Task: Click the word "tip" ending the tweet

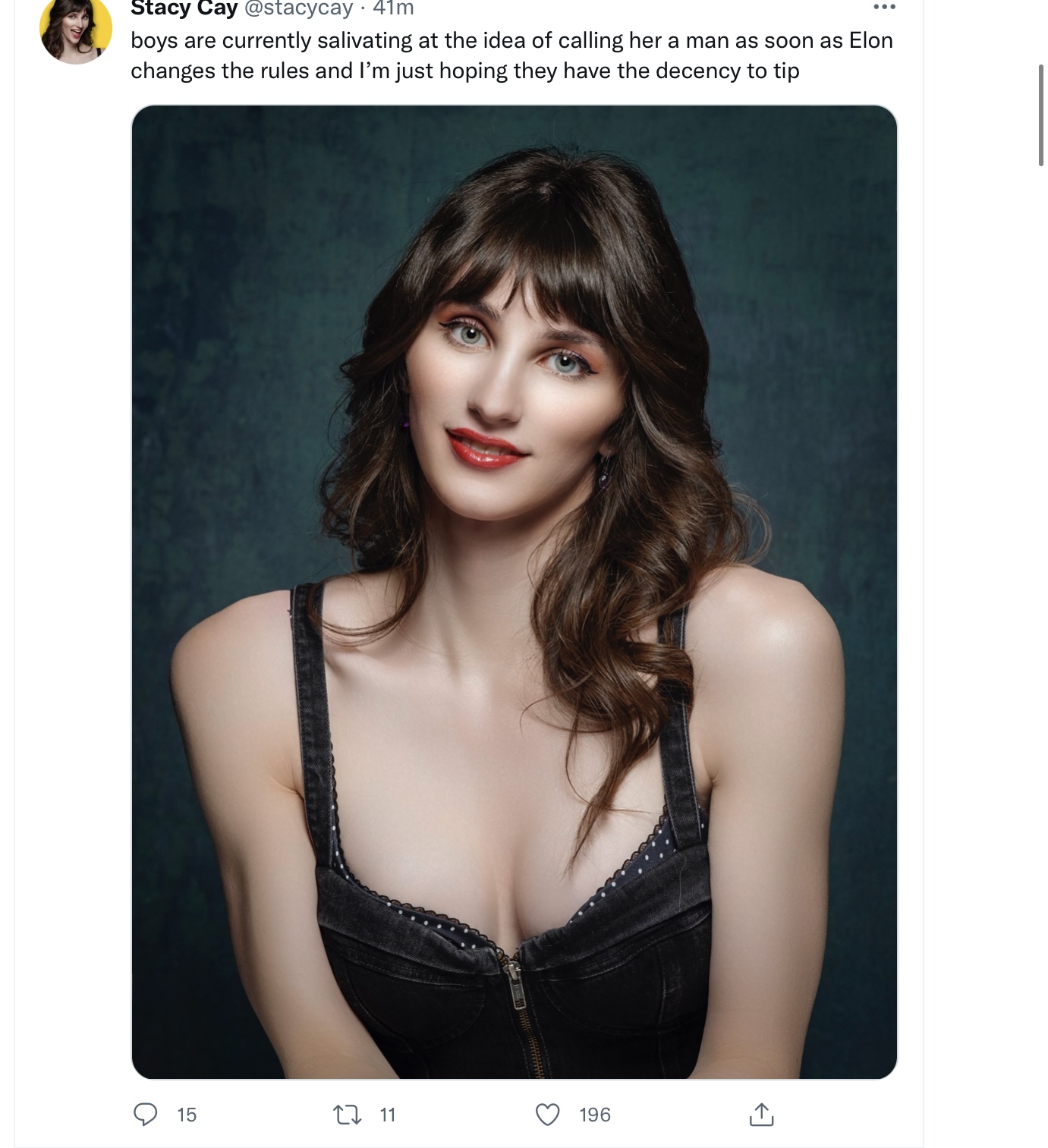Action: pos(786,71)
